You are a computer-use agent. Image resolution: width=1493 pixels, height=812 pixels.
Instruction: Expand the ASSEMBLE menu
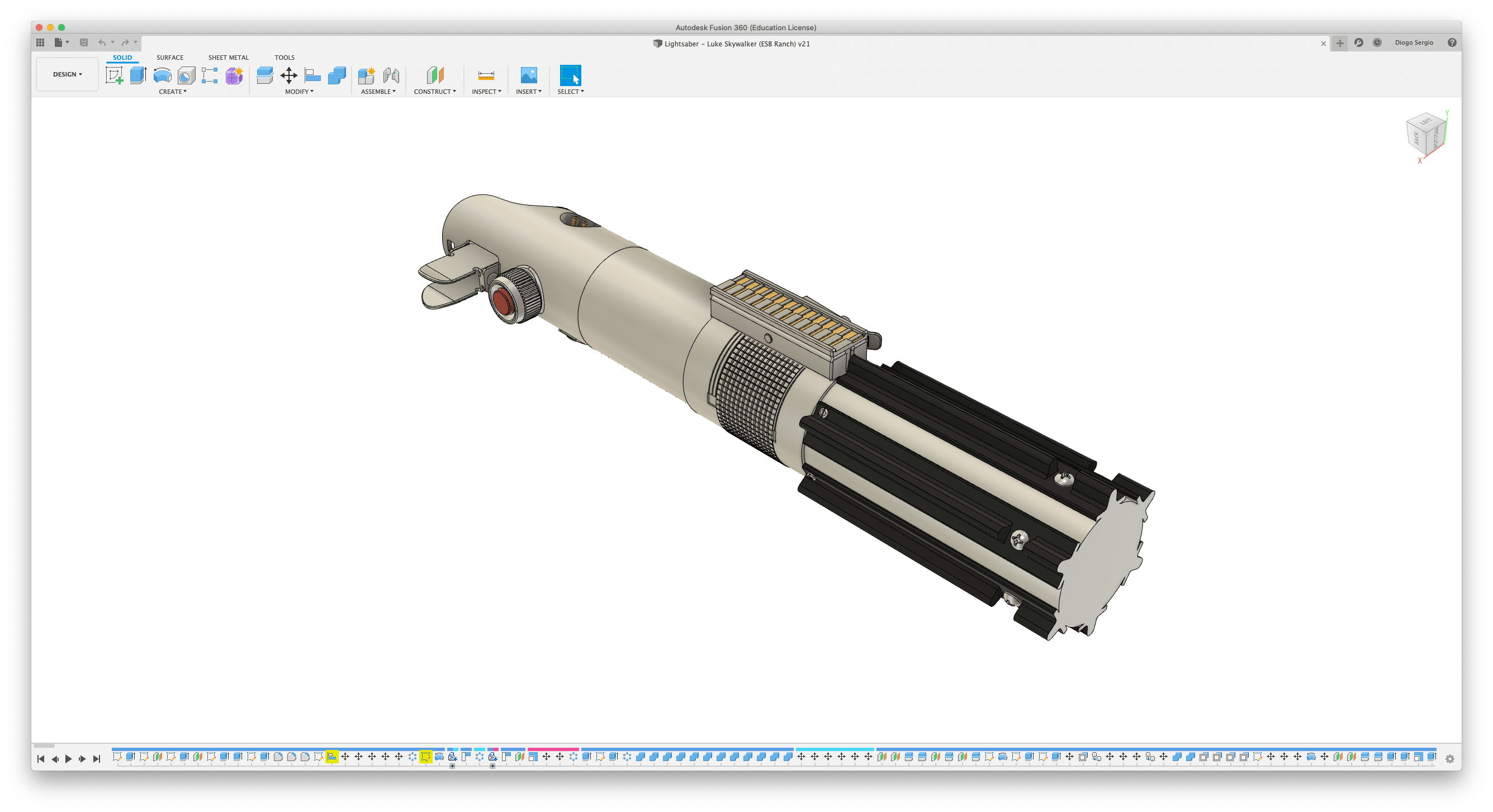(378, 92)
